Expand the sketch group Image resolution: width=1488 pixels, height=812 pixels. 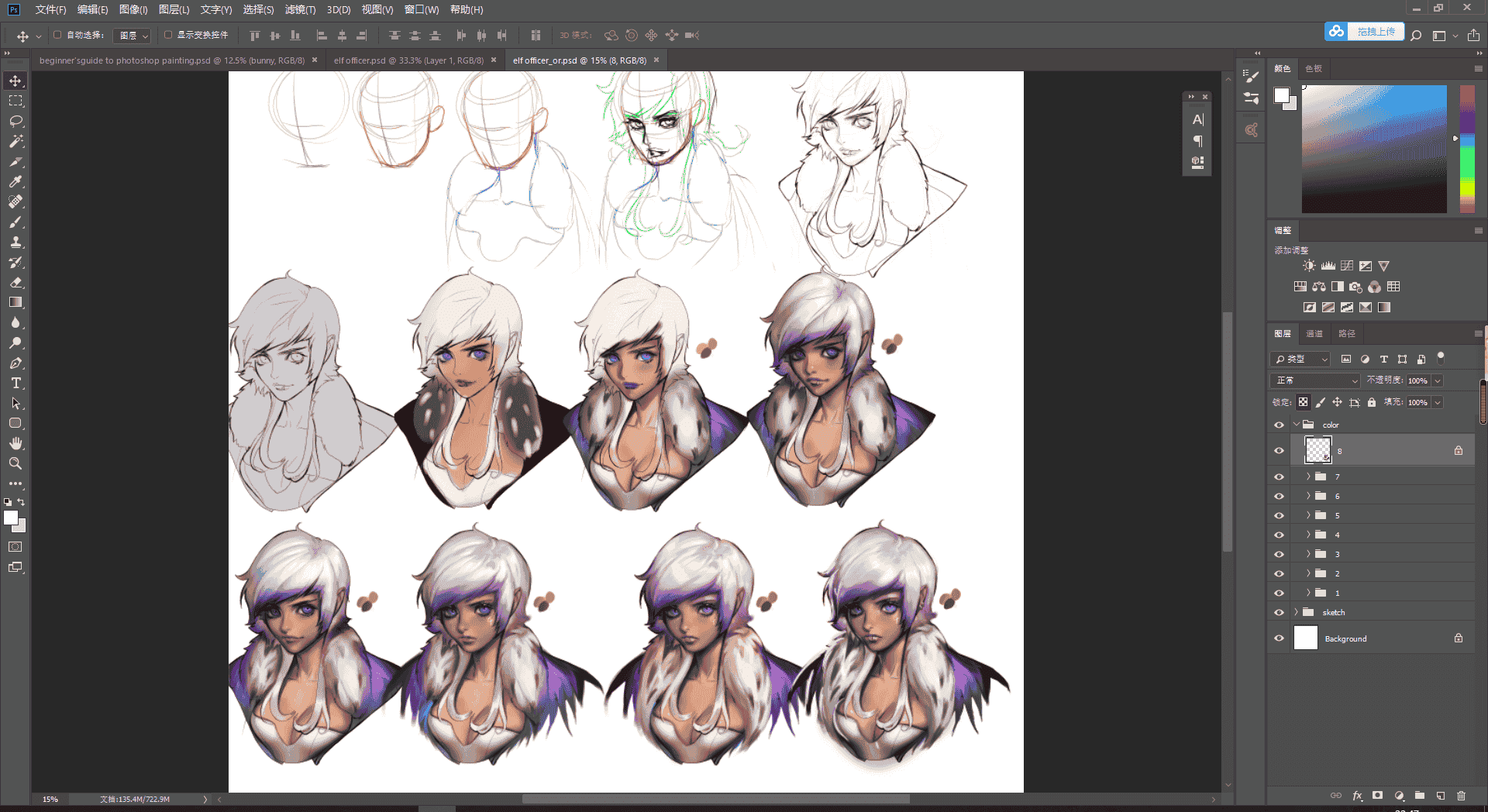[1296, 612]
